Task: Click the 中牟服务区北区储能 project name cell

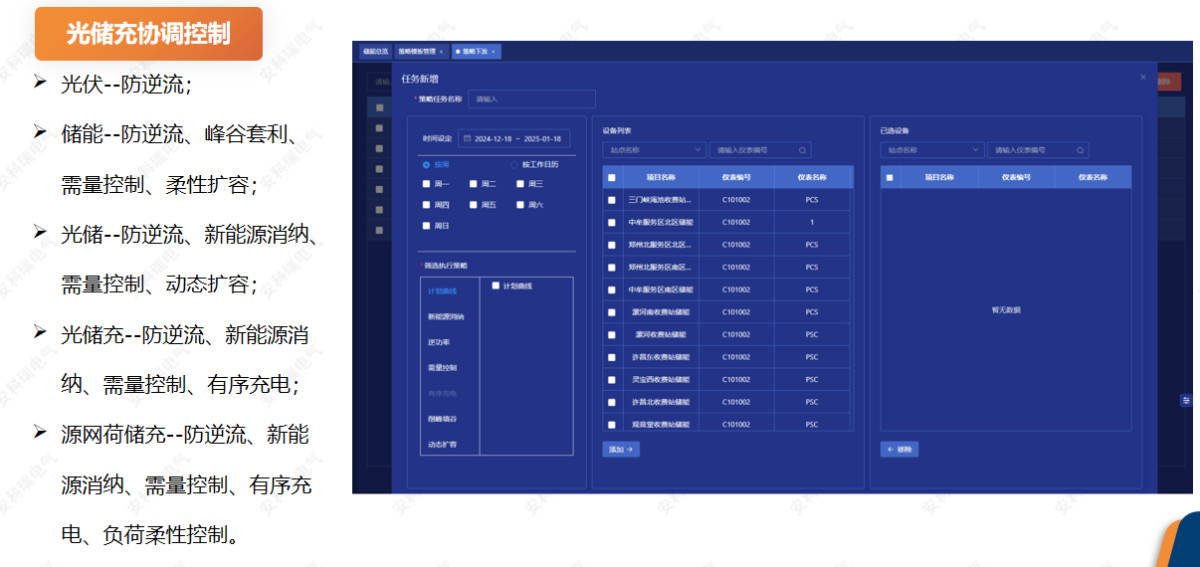Action: tap(660, 222)
